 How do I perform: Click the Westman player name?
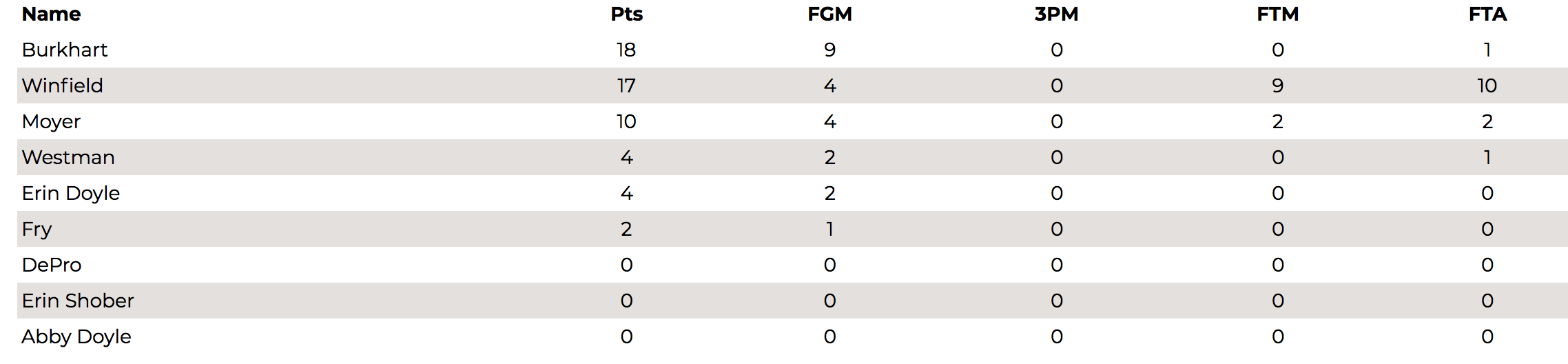[x=68, y=157]
